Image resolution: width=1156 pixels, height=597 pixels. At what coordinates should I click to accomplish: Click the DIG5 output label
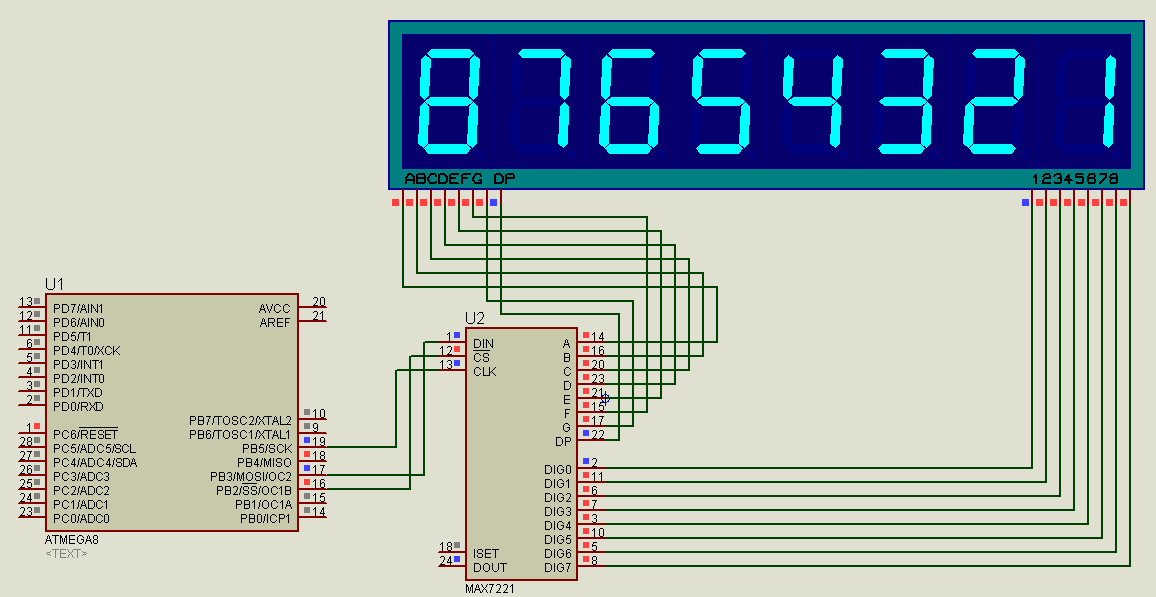tap(557, 540)
